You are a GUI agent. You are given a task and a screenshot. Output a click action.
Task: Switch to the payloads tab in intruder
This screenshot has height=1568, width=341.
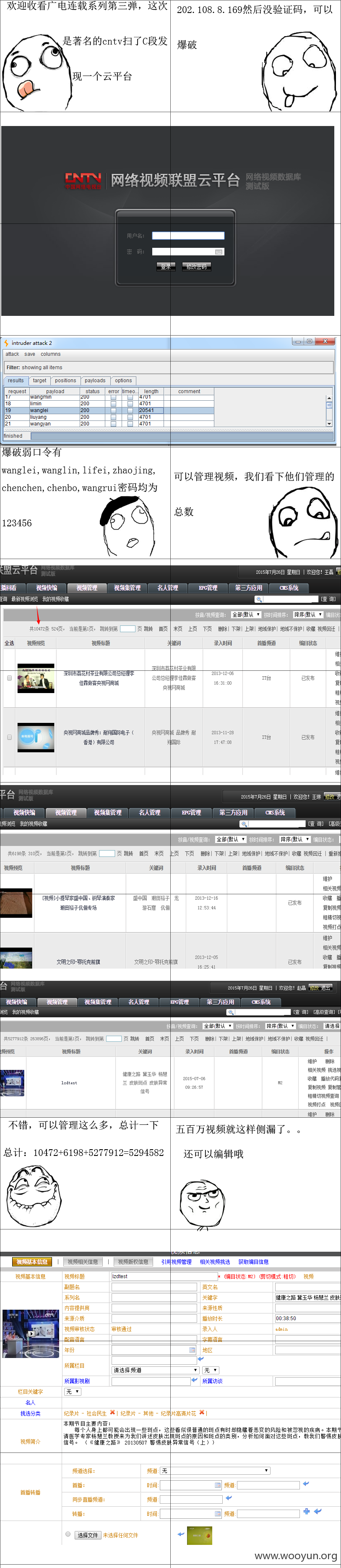(95, 381)
